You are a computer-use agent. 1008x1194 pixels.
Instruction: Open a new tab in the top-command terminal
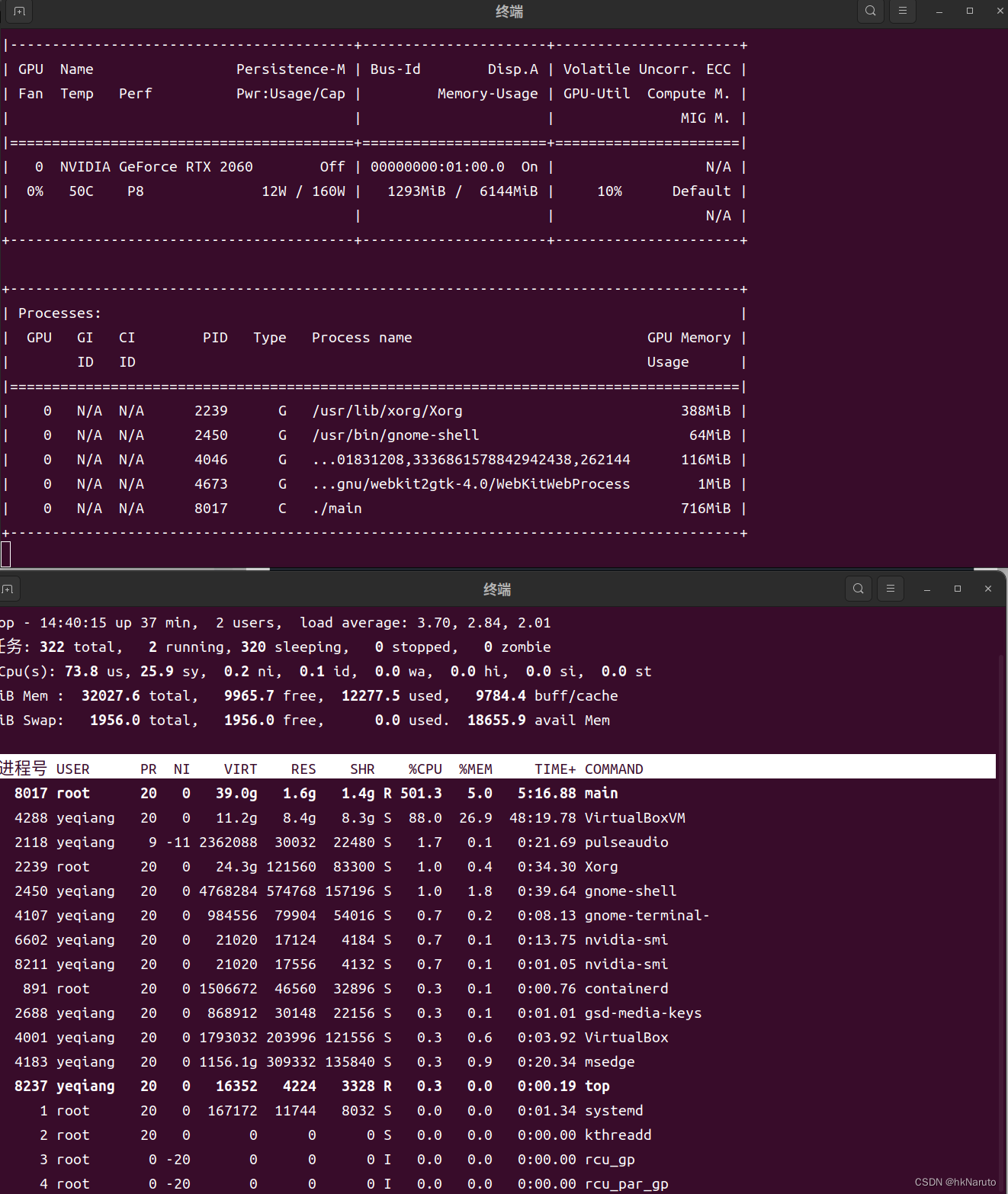click(9, 589)
